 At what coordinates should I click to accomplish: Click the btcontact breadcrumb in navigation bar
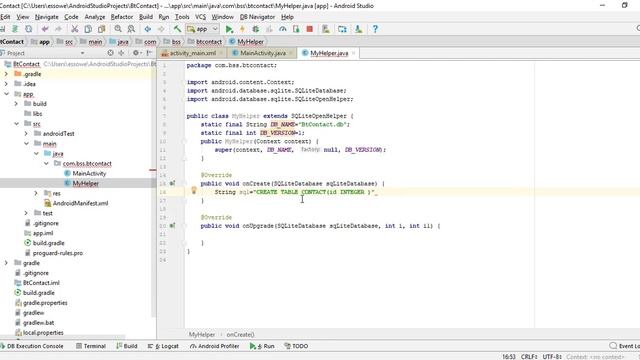pos(209,42)
